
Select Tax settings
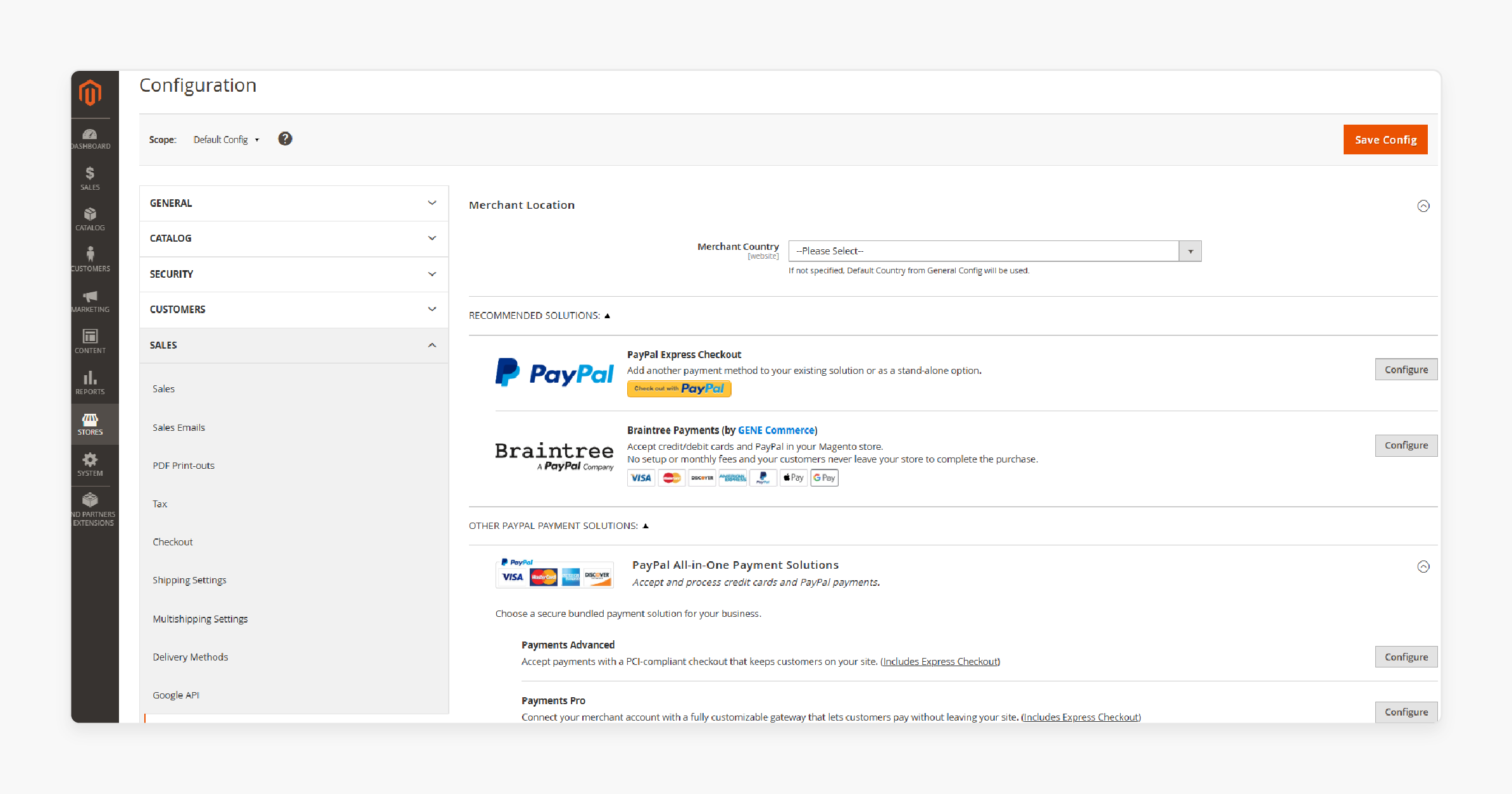[159, 504]
